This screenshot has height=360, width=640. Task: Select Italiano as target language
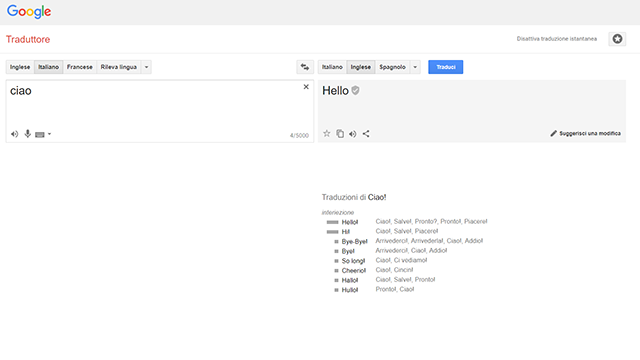point(332,67)
